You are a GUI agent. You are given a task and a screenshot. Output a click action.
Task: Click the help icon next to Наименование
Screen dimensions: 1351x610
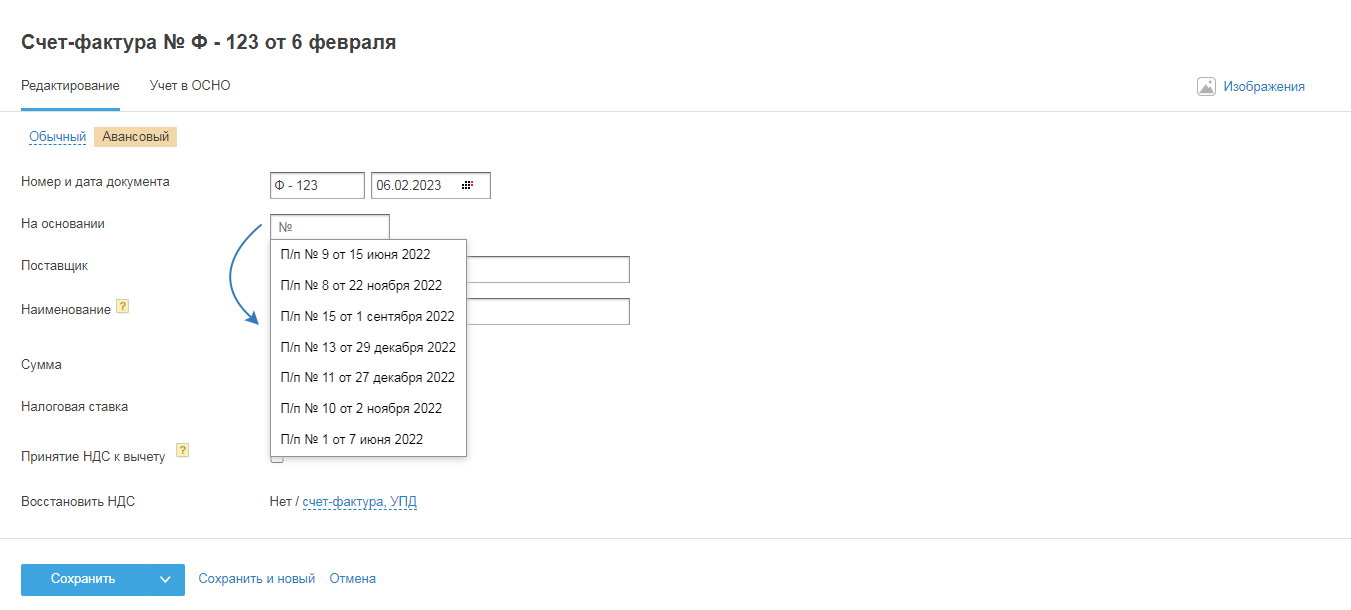point(123,306)
